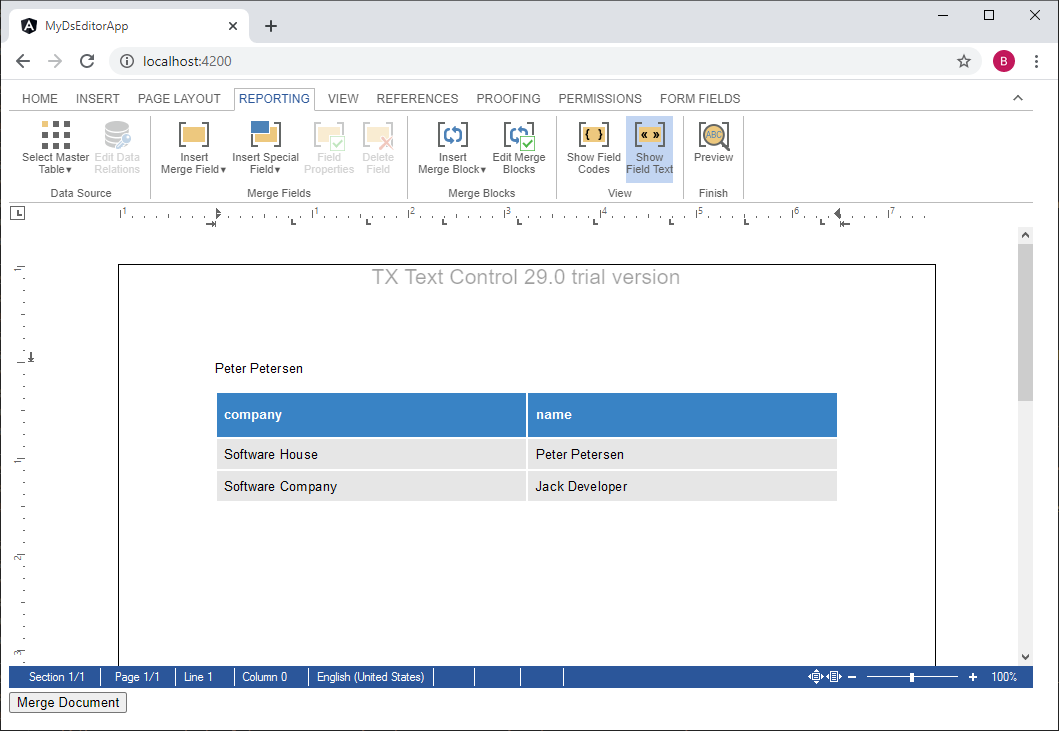Open the VIEW ribbon tab
1059x731 pixels.
343,99
